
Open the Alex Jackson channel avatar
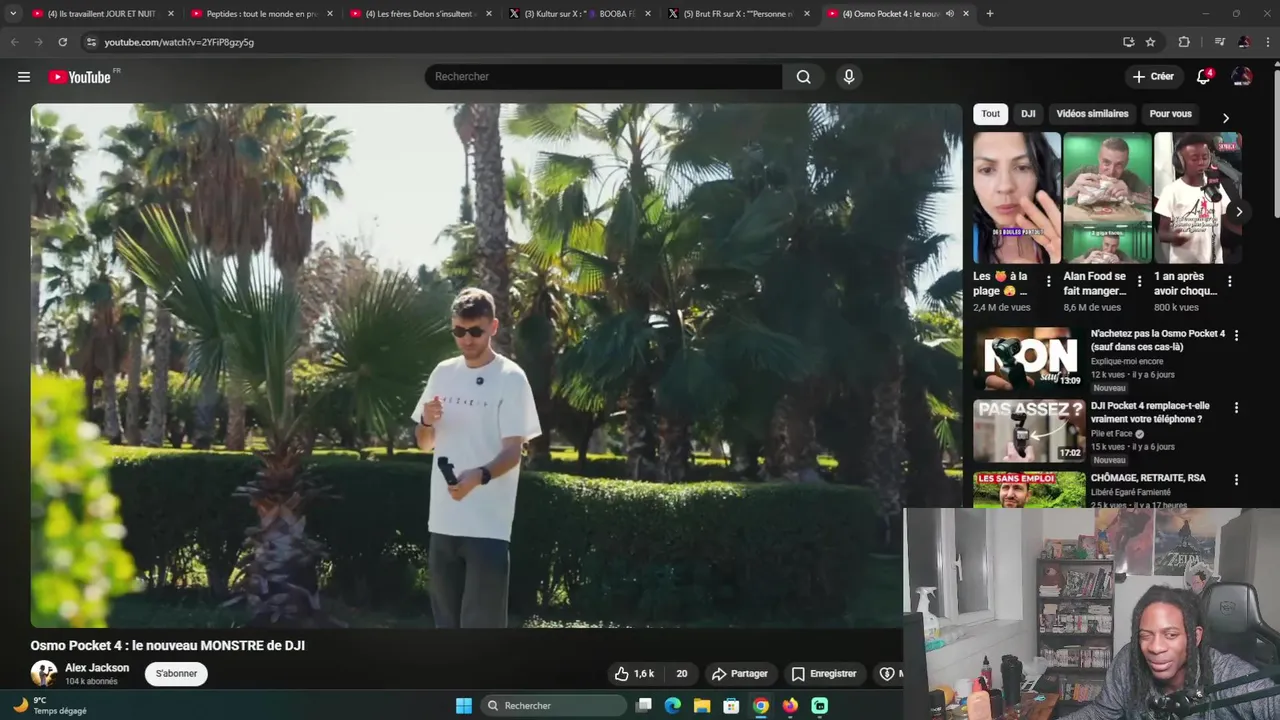tap(43, 674)
